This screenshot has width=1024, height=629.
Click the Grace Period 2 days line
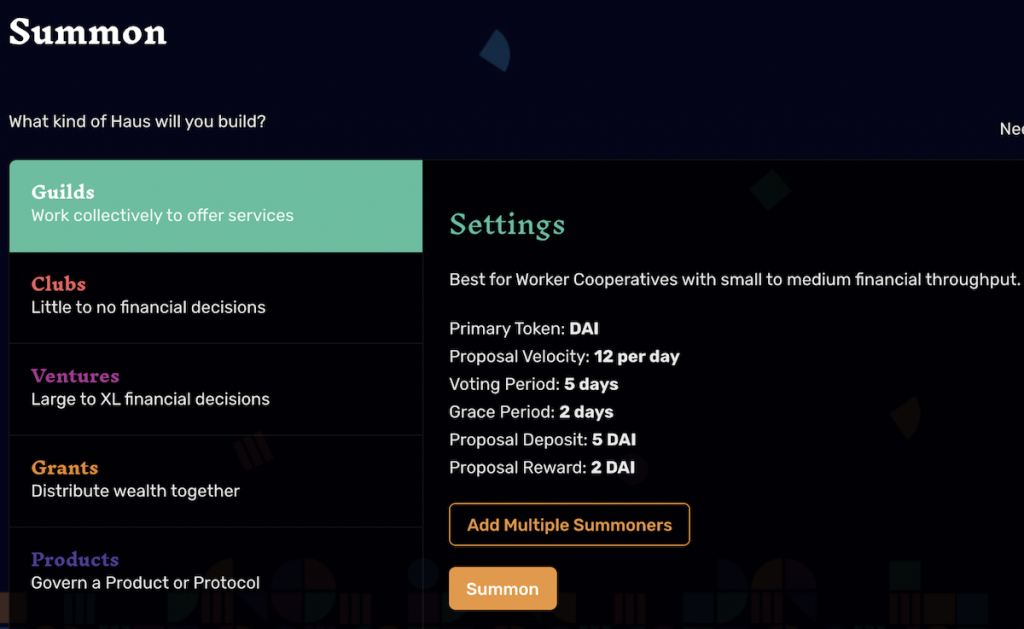(531, 412)
